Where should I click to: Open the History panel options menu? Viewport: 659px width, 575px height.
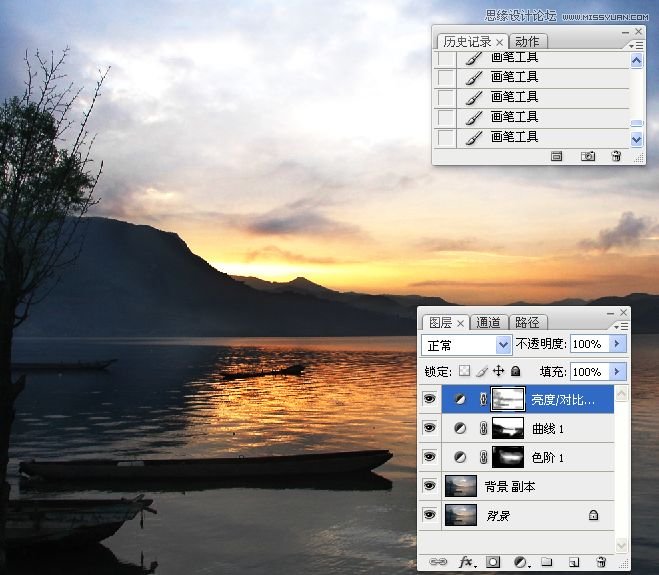point(636,45)
